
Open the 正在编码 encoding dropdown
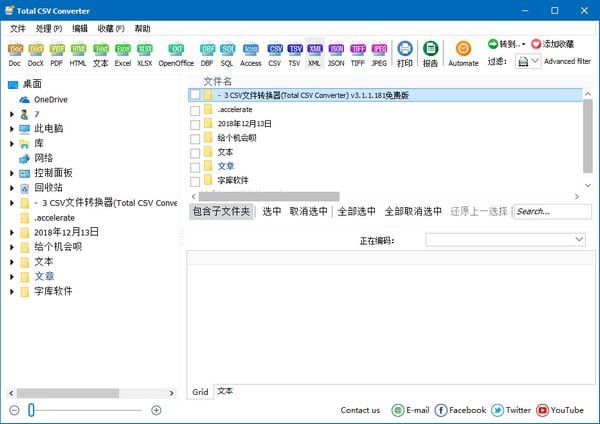[x=505, y=240]
